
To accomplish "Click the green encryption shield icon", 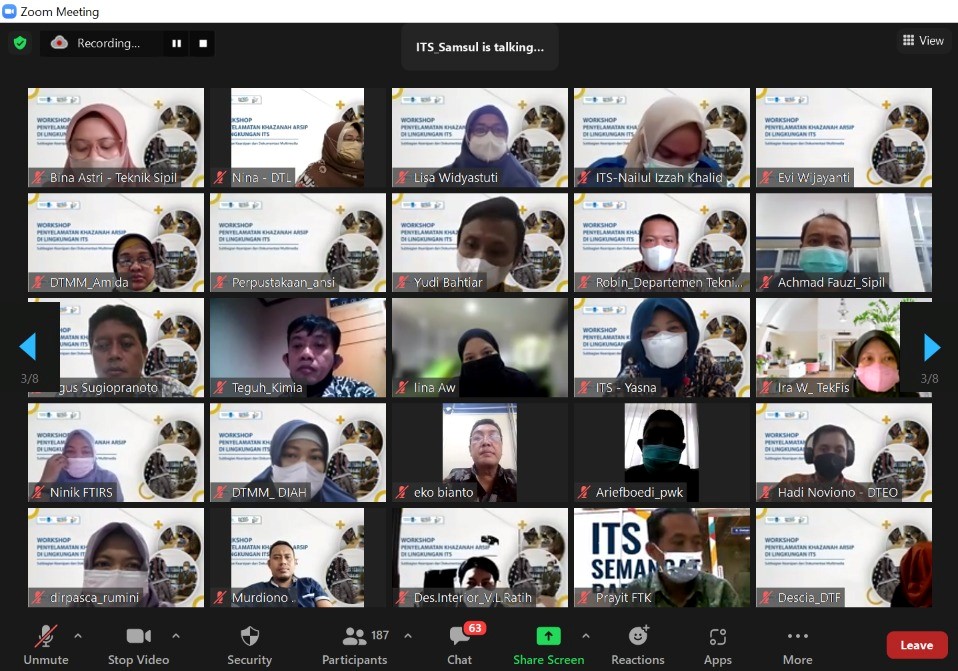I will click(x=20, y=43).
